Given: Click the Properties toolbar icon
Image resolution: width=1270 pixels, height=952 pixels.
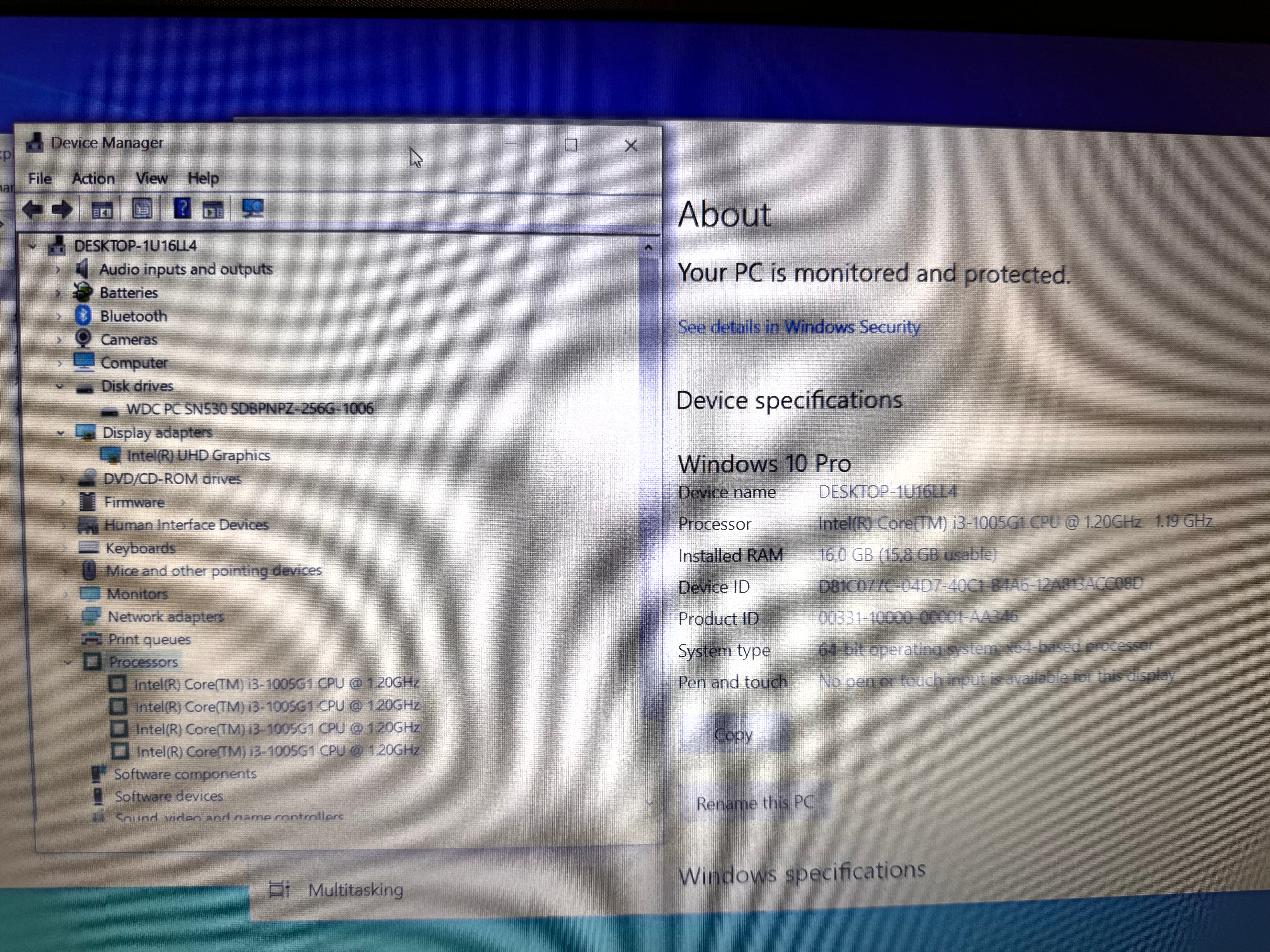Looking at the screenshot, I should pos(142,209).
